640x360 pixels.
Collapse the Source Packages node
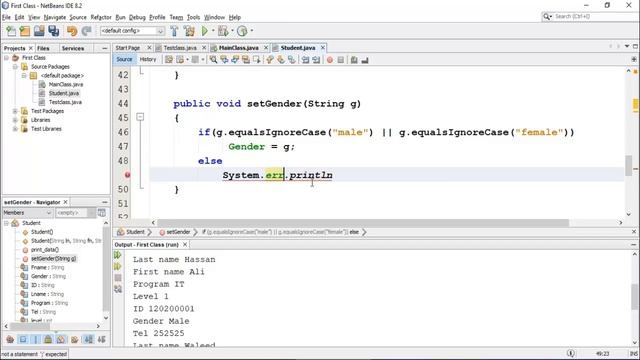point(15,67)
